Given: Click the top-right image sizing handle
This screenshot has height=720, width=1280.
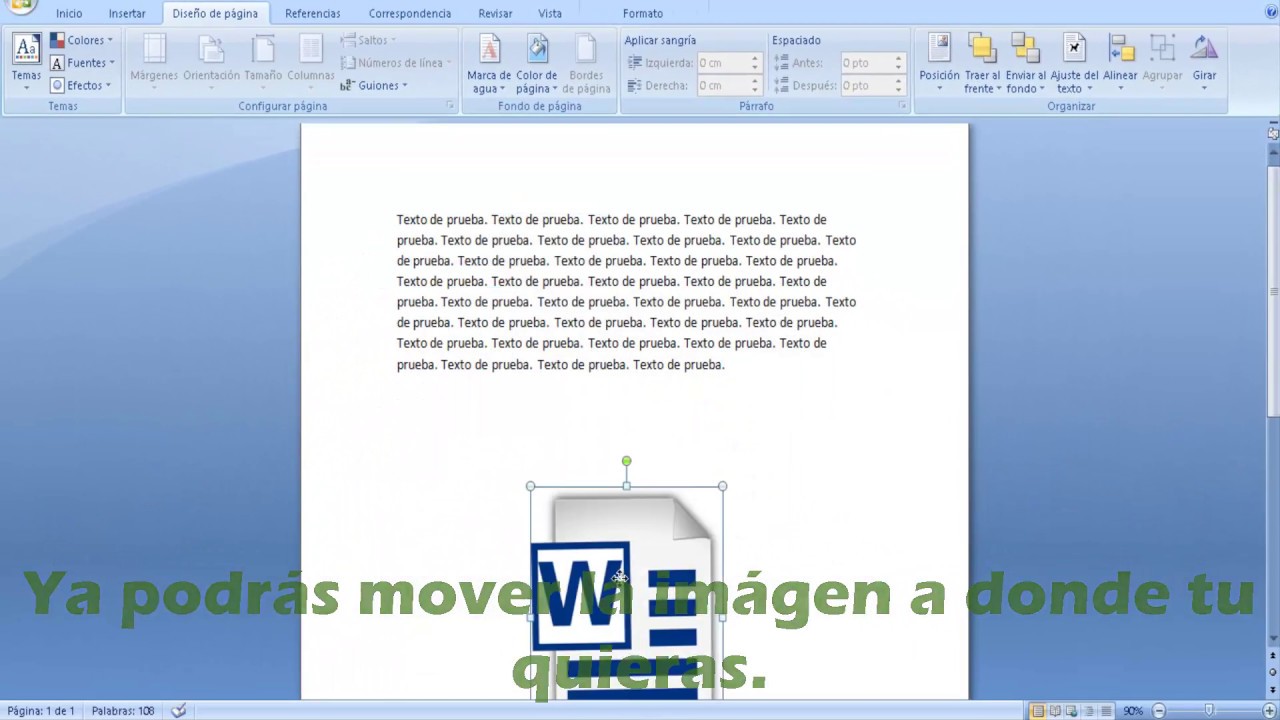Looking at the screenshot, I should [x=722, y=486].
